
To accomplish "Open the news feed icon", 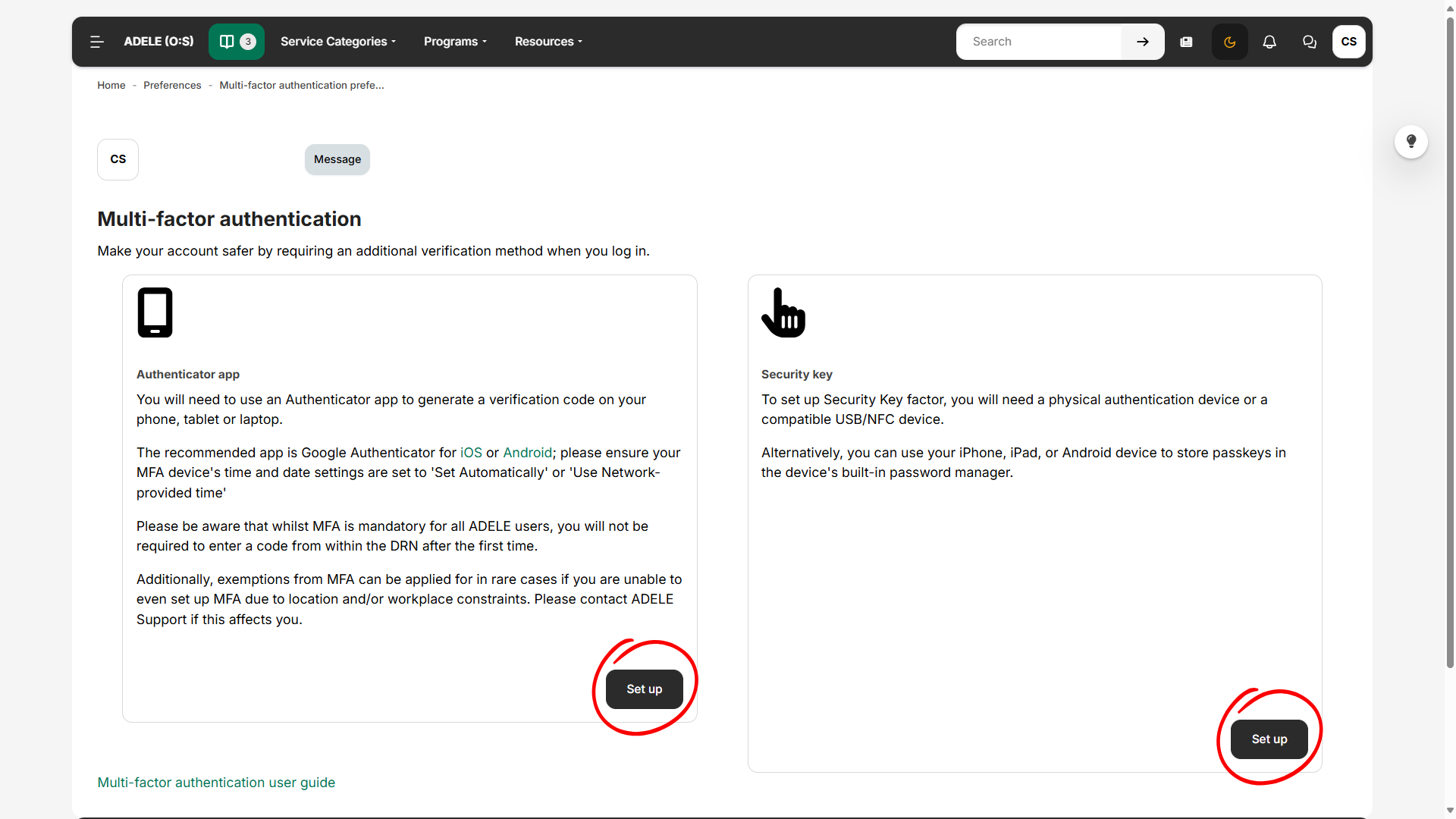I will [x=1186, y=42].
